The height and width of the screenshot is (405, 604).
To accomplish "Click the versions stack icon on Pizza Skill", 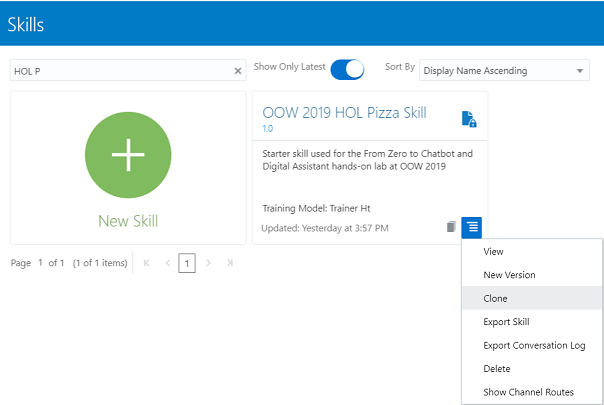I will coord(451,227).
